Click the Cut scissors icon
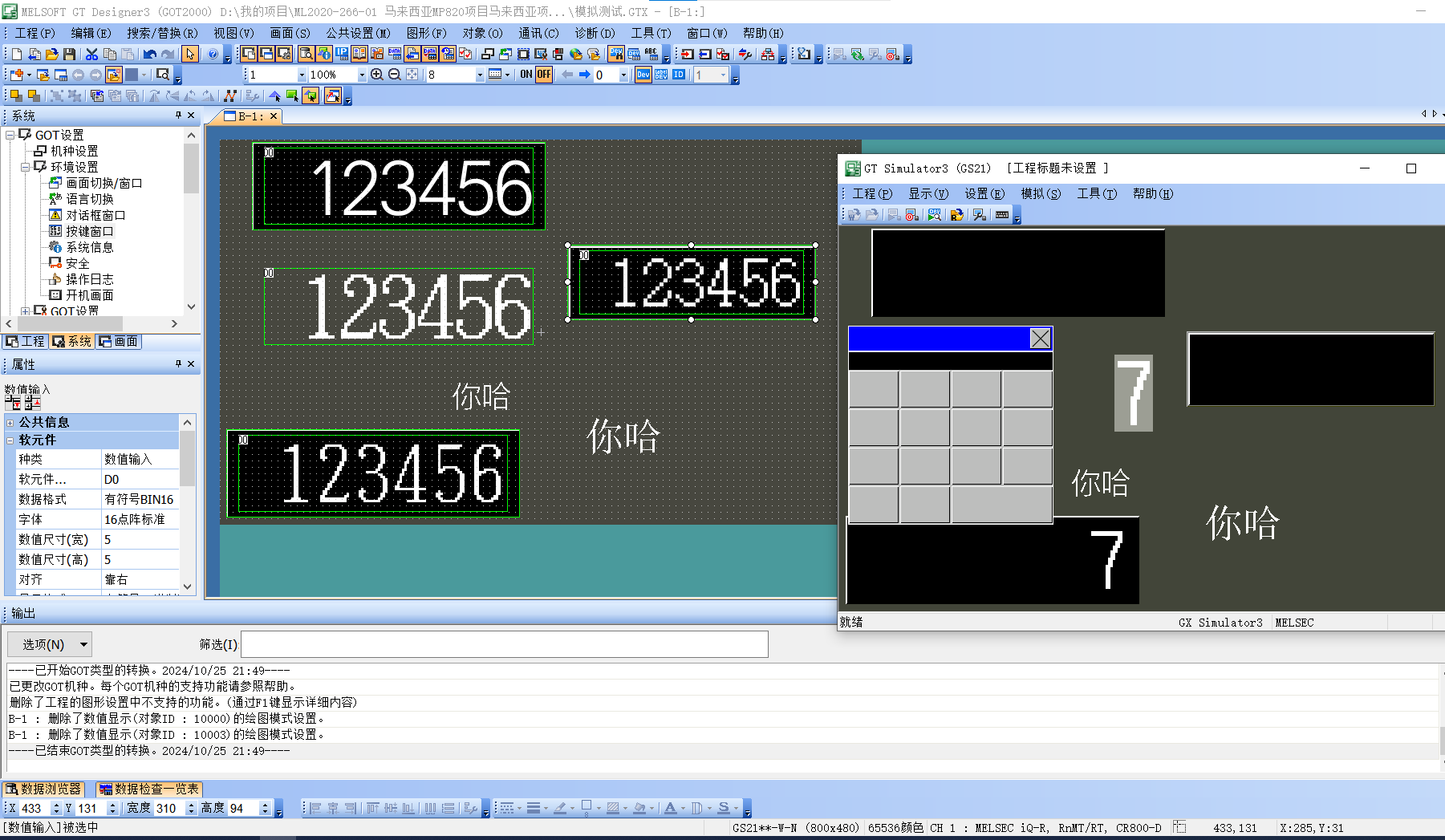Screen dimensions: 1445x840 coord(91,55)
